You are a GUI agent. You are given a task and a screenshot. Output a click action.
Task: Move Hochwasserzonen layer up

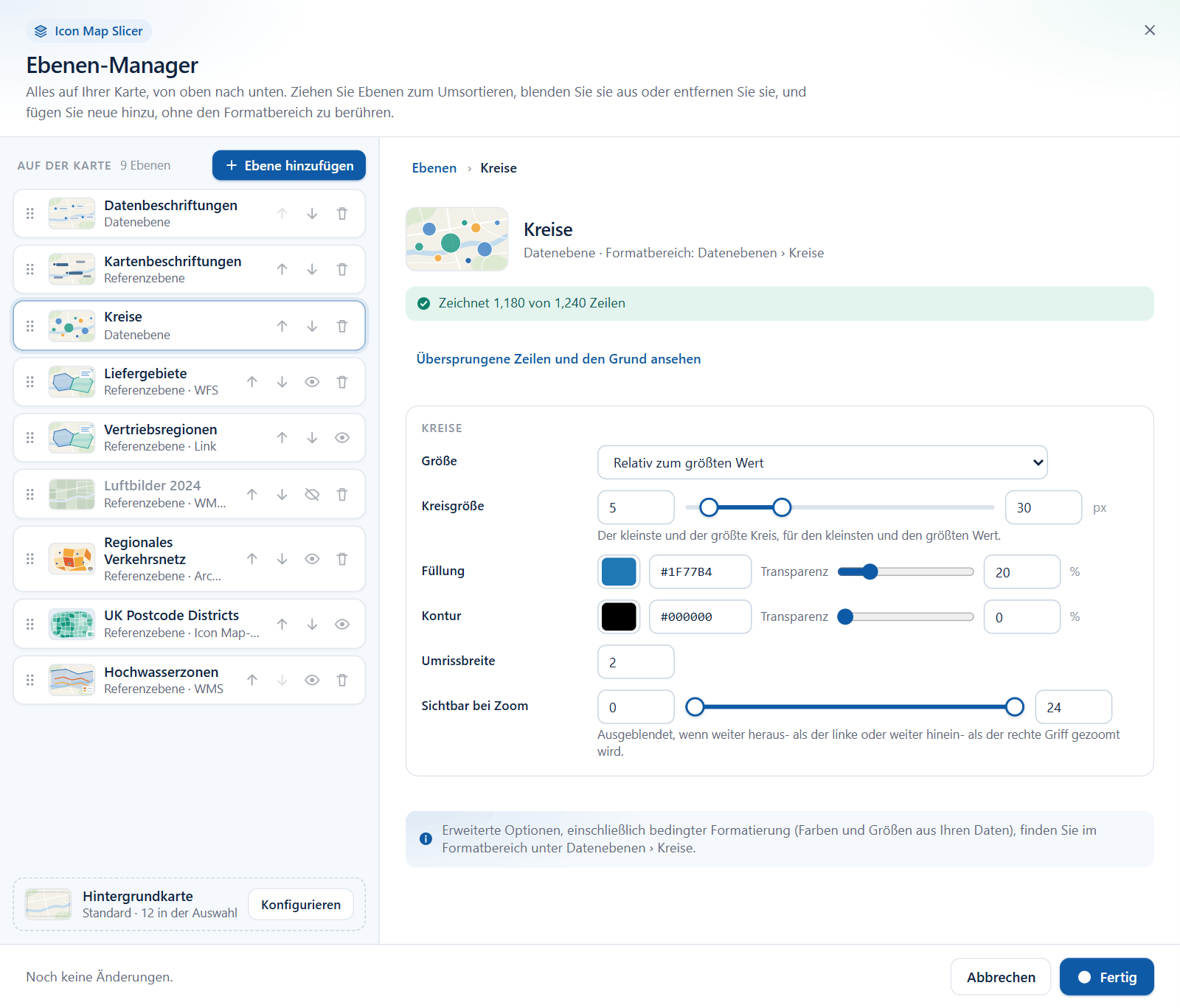(252, 681)
